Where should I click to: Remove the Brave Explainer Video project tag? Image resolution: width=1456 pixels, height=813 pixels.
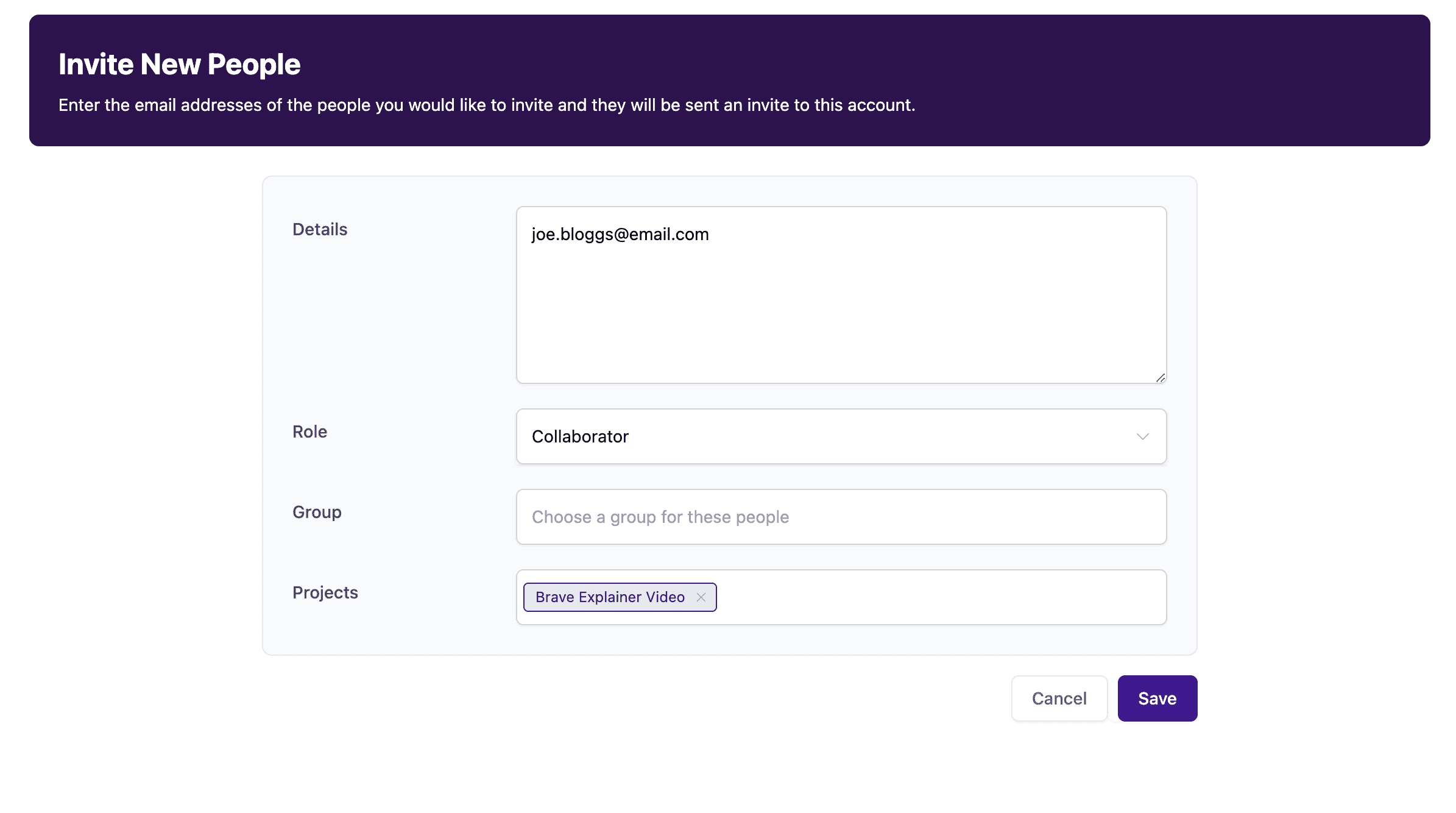(x=701, y=597)
